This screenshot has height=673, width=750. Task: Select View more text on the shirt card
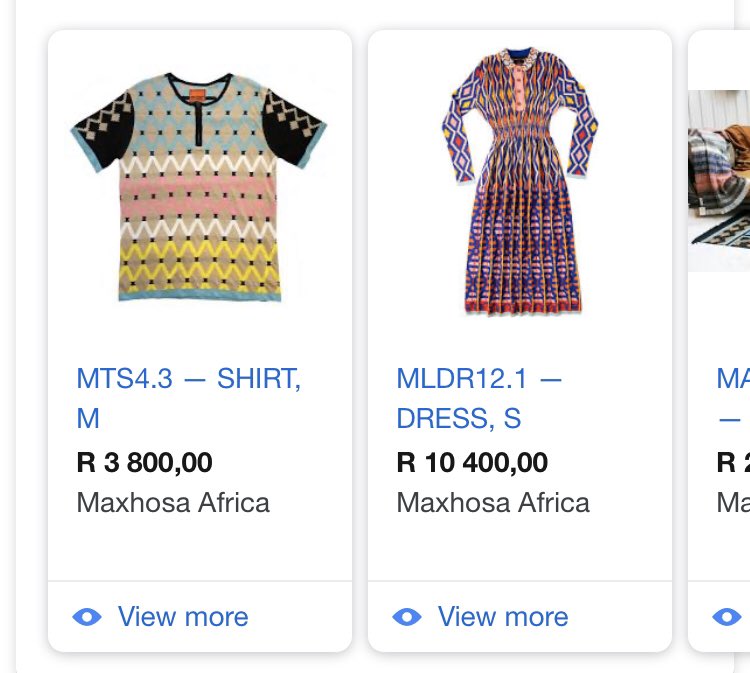[x=183, y=617]
